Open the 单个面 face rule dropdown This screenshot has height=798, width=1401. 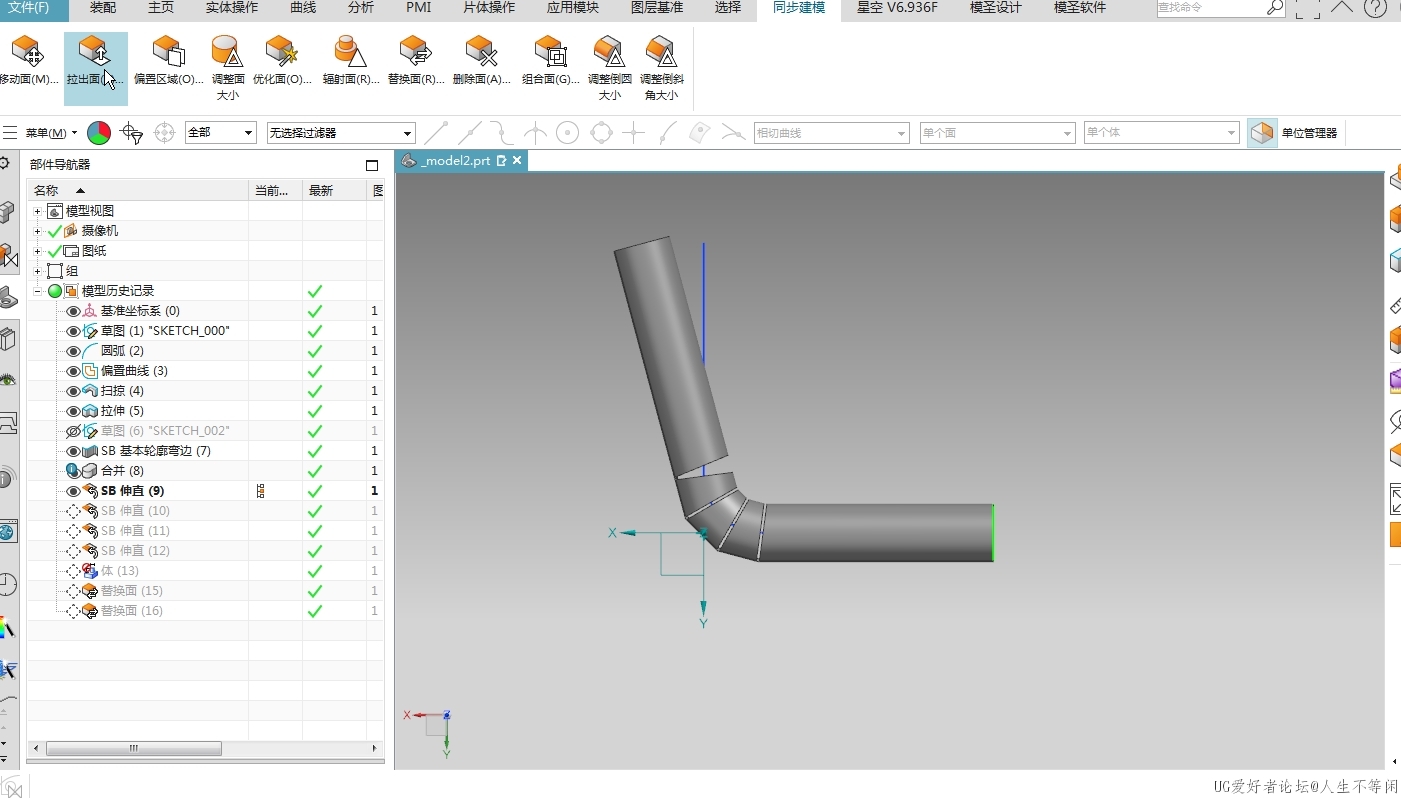(x=997, y=132)
